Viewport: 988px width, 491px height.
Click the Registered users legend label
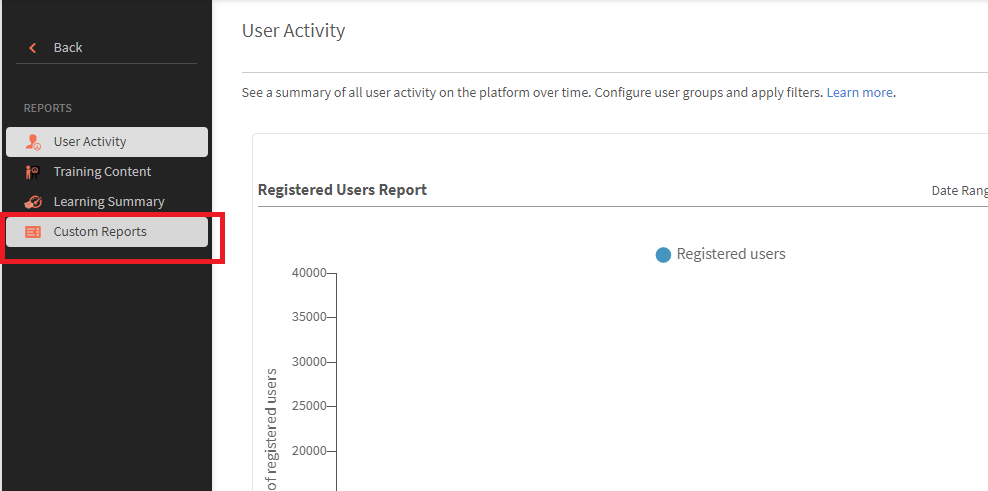731,254
